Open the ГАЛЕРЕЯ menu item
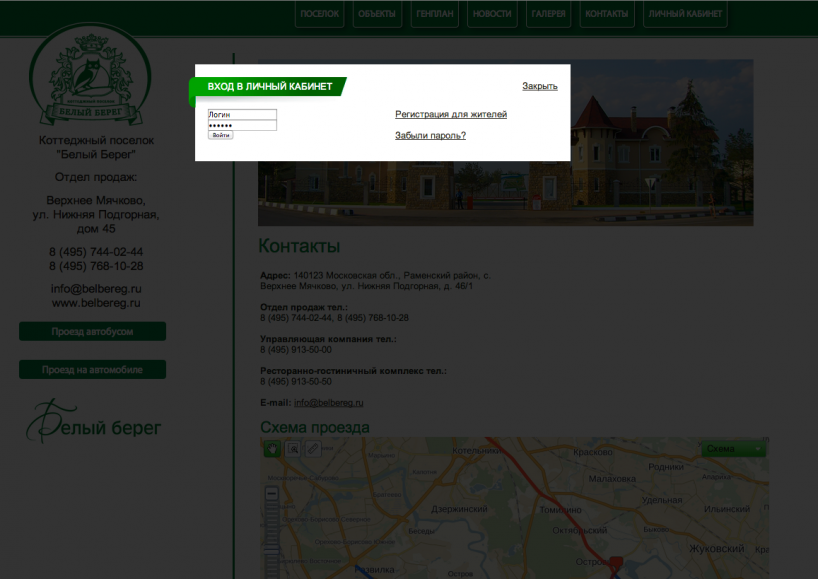 (548, 14)
